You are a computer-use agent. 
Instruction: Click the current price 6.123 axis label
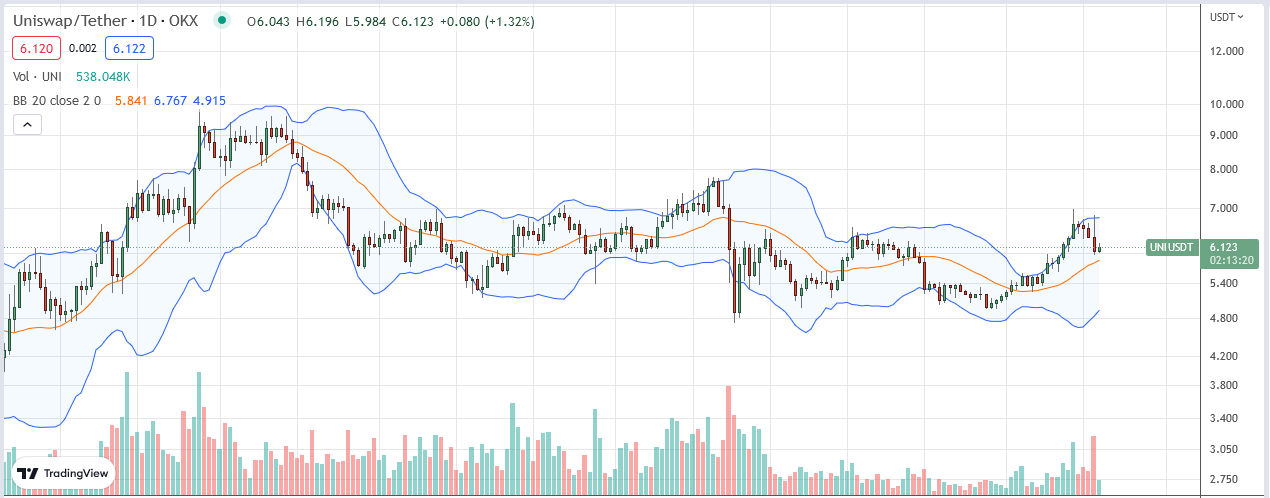tap(1225, 246)
